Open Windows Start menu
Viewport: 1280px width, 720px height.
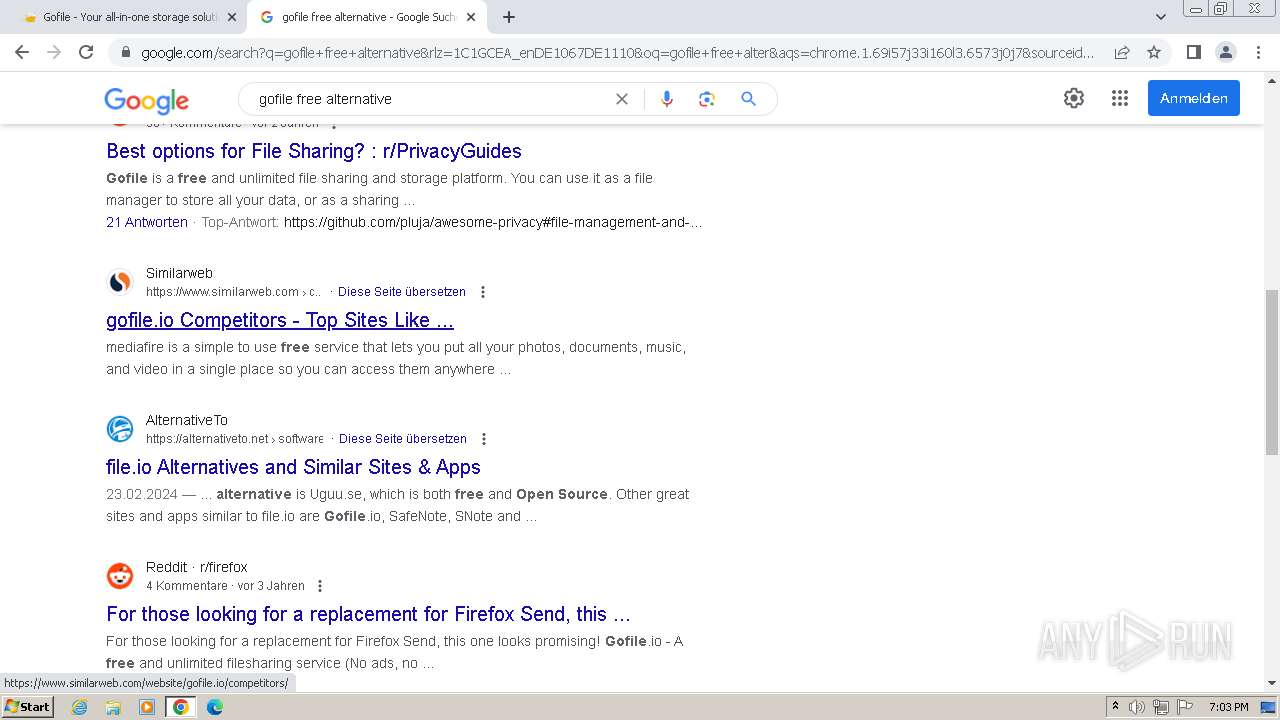[27, 707]
